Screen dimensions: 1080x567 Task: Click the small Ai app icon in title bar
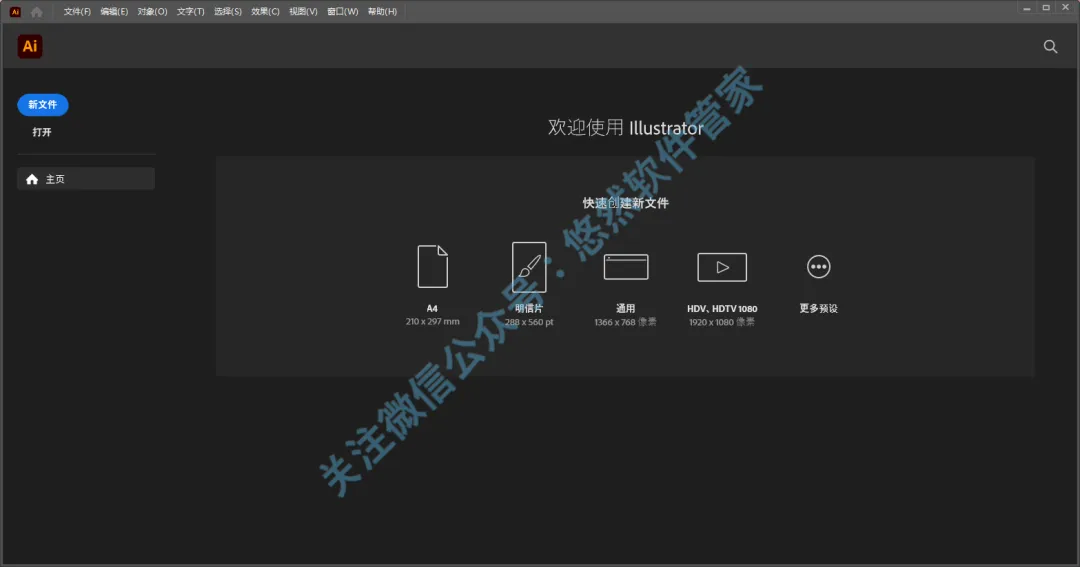(15, 12)
